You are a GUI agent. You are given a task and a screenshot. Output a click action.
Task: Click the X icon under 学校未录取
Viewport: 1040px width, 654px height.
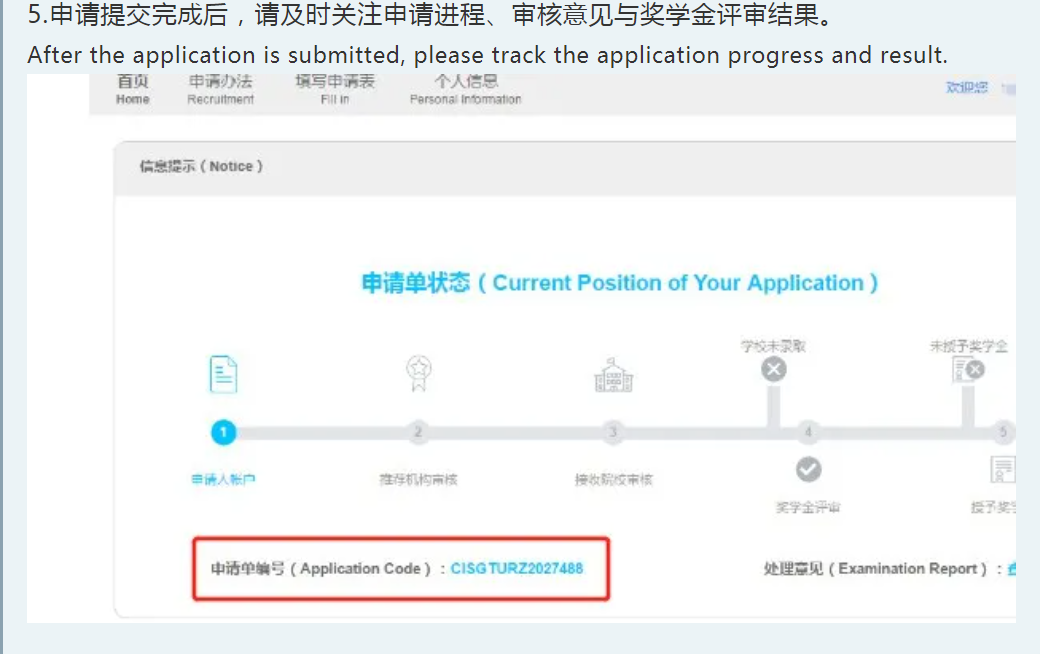point(773,370)
